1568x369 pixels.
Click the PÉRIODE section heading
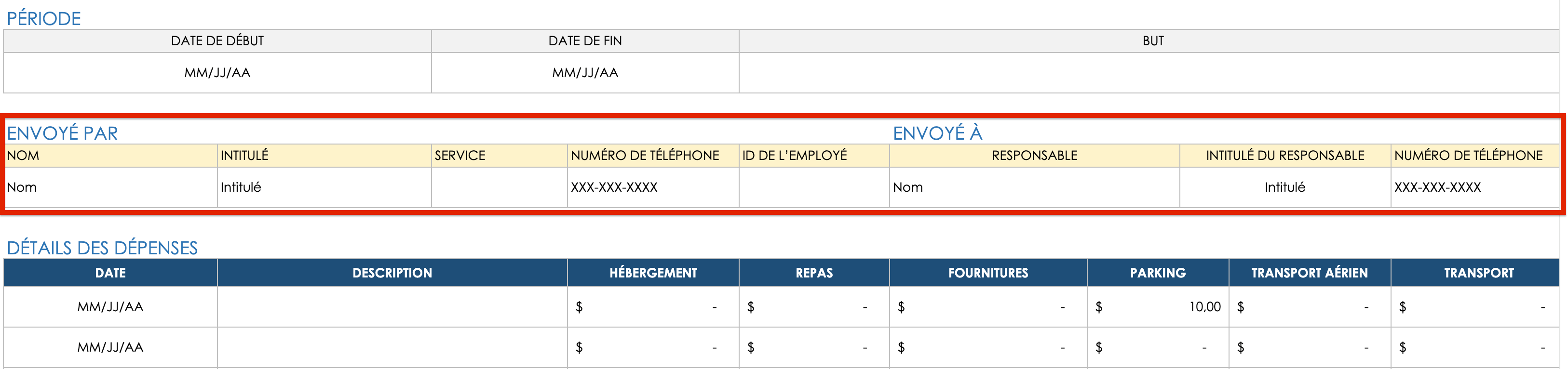[44, 18]
